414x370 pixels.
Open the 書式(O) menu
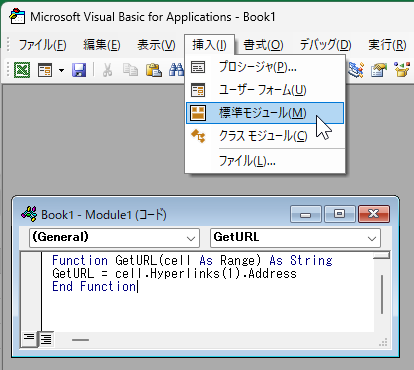click(263, 45)
